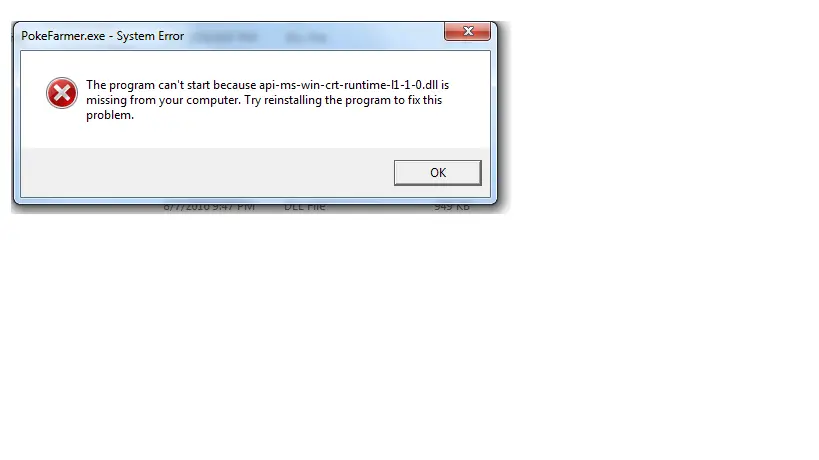
Task: Click the System Error title text
Action: (x=150, y=36)
